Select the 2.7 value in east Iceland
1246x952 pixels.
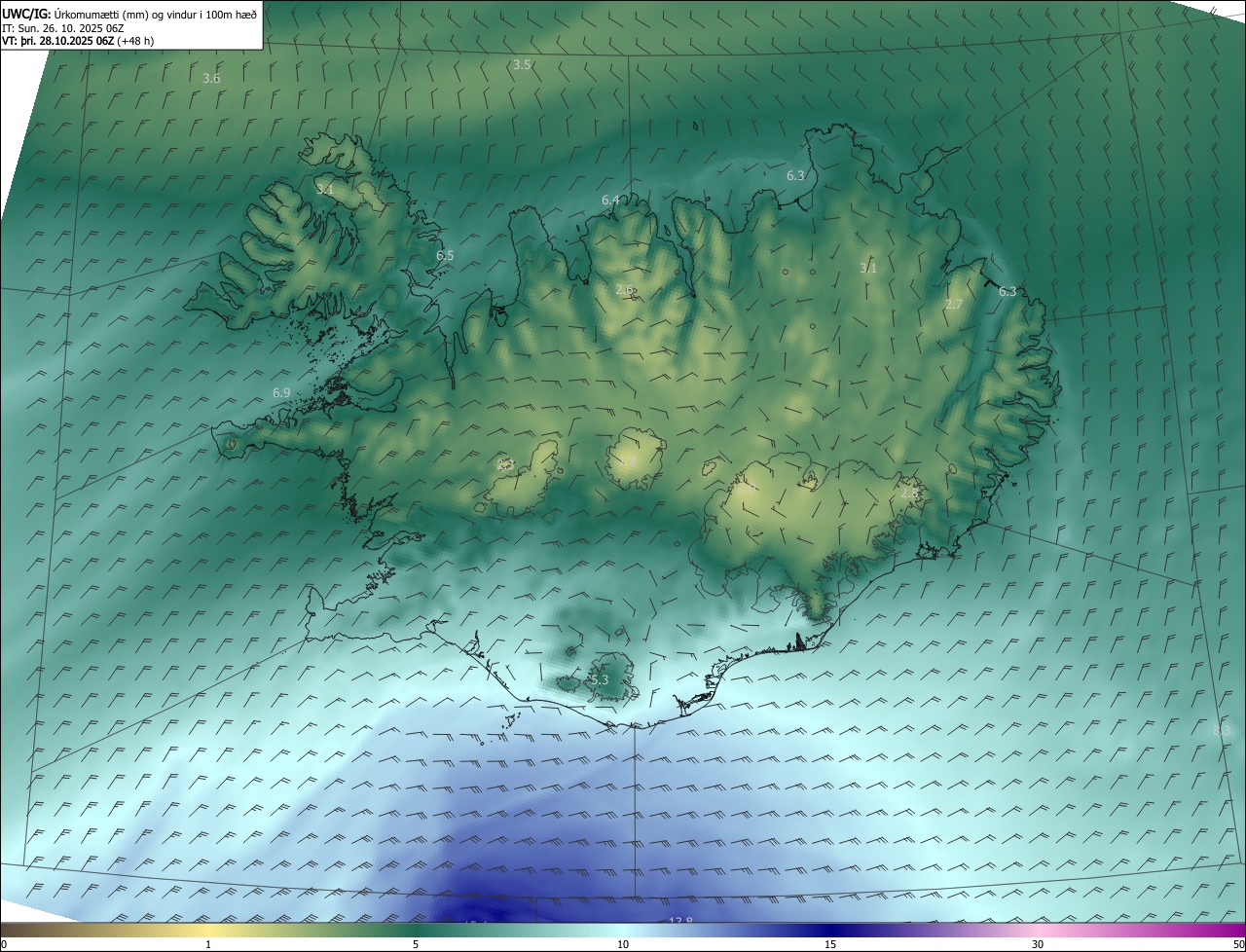[954, 305]
